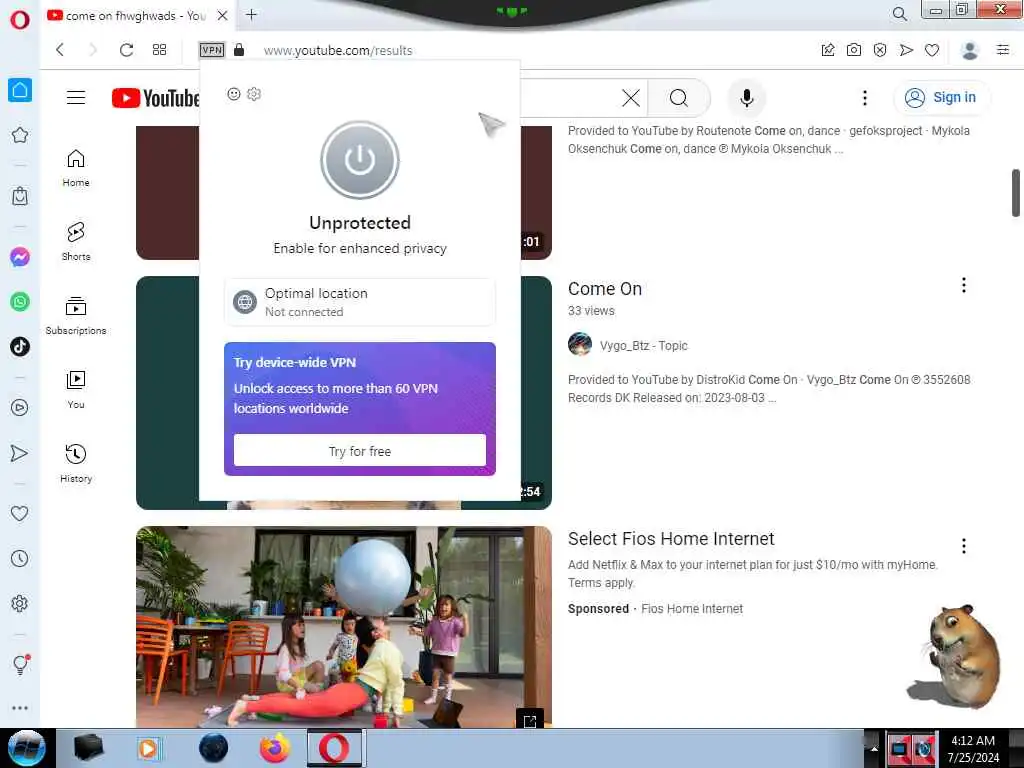
Task: Search with voice microphone button
Action: [x=746, y=98]
